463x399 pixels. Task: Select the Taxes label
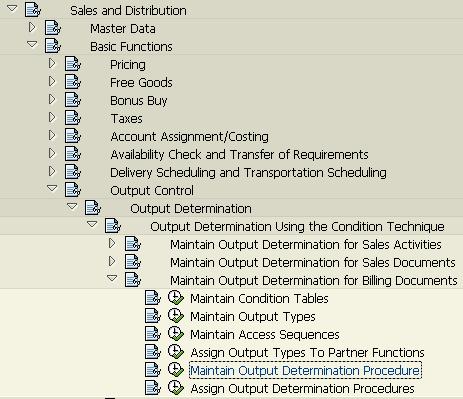(126, 119)
